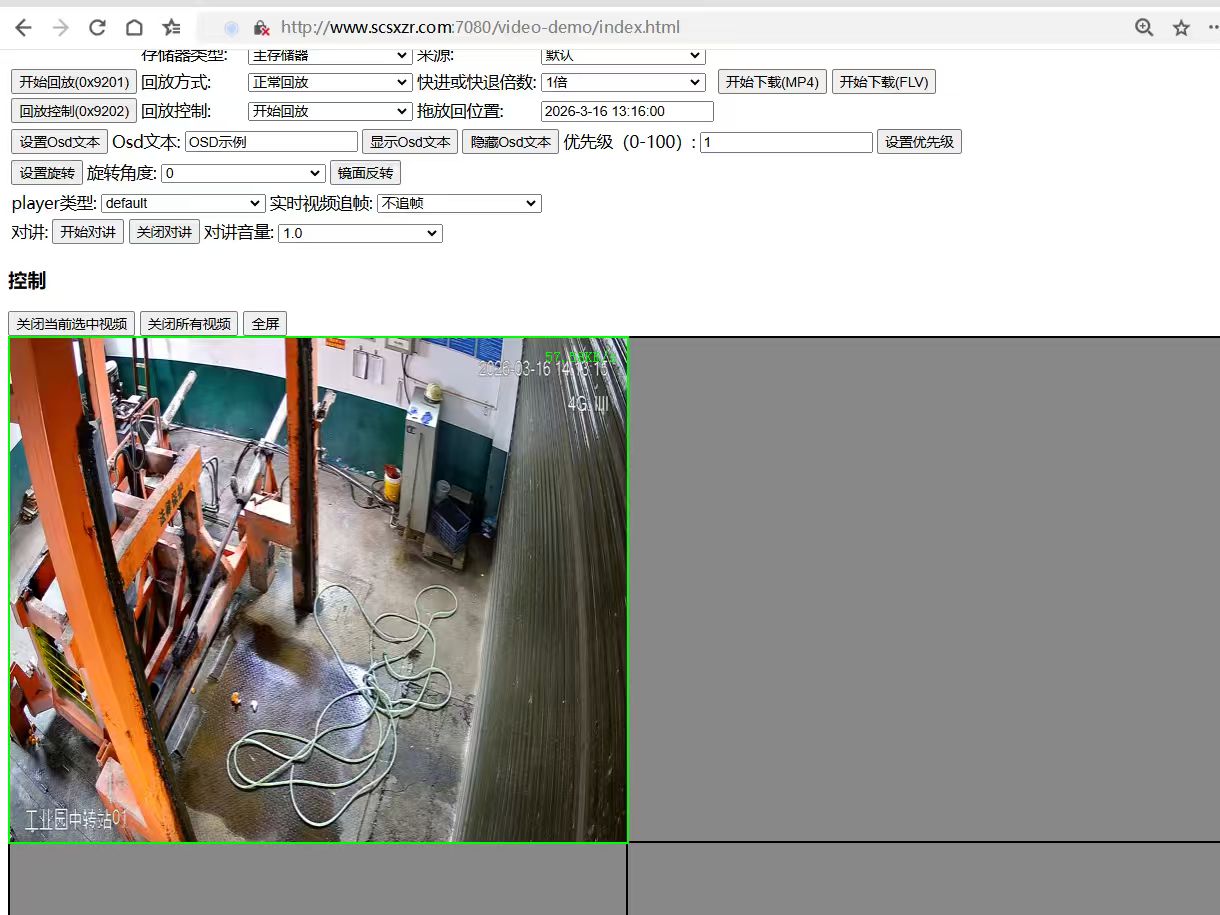Select the live camera video pane

(318, 590)
